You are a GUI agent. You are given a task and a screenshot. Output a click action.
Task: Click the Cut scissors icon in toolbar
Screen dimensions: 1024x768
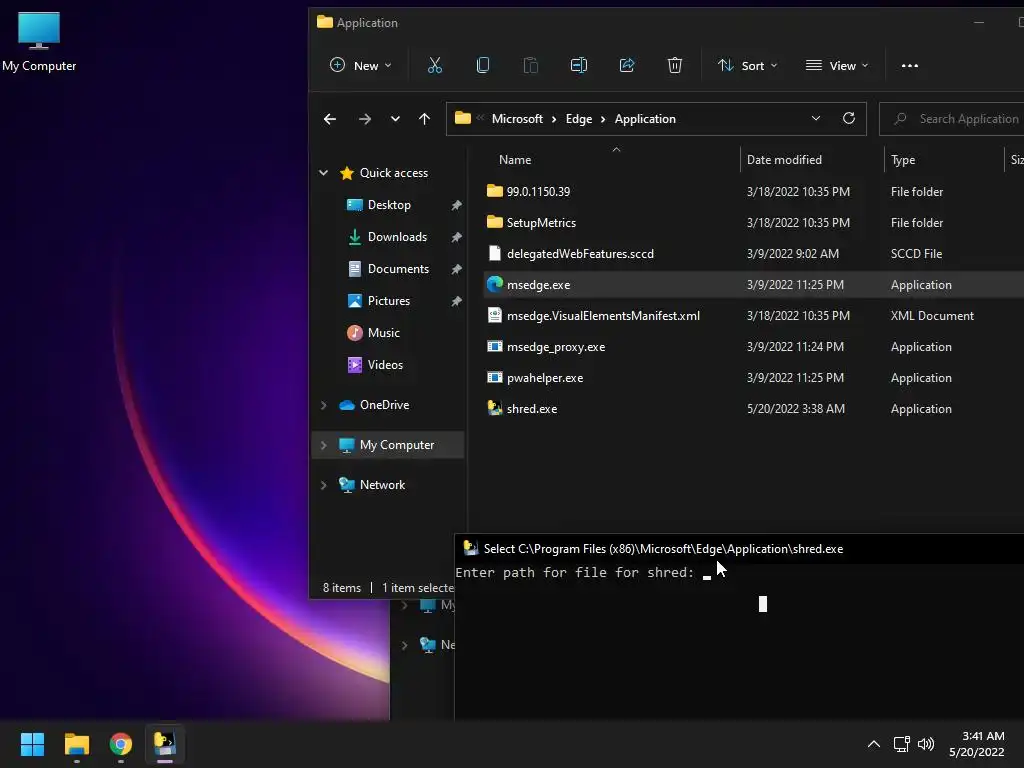click(434, 65)
